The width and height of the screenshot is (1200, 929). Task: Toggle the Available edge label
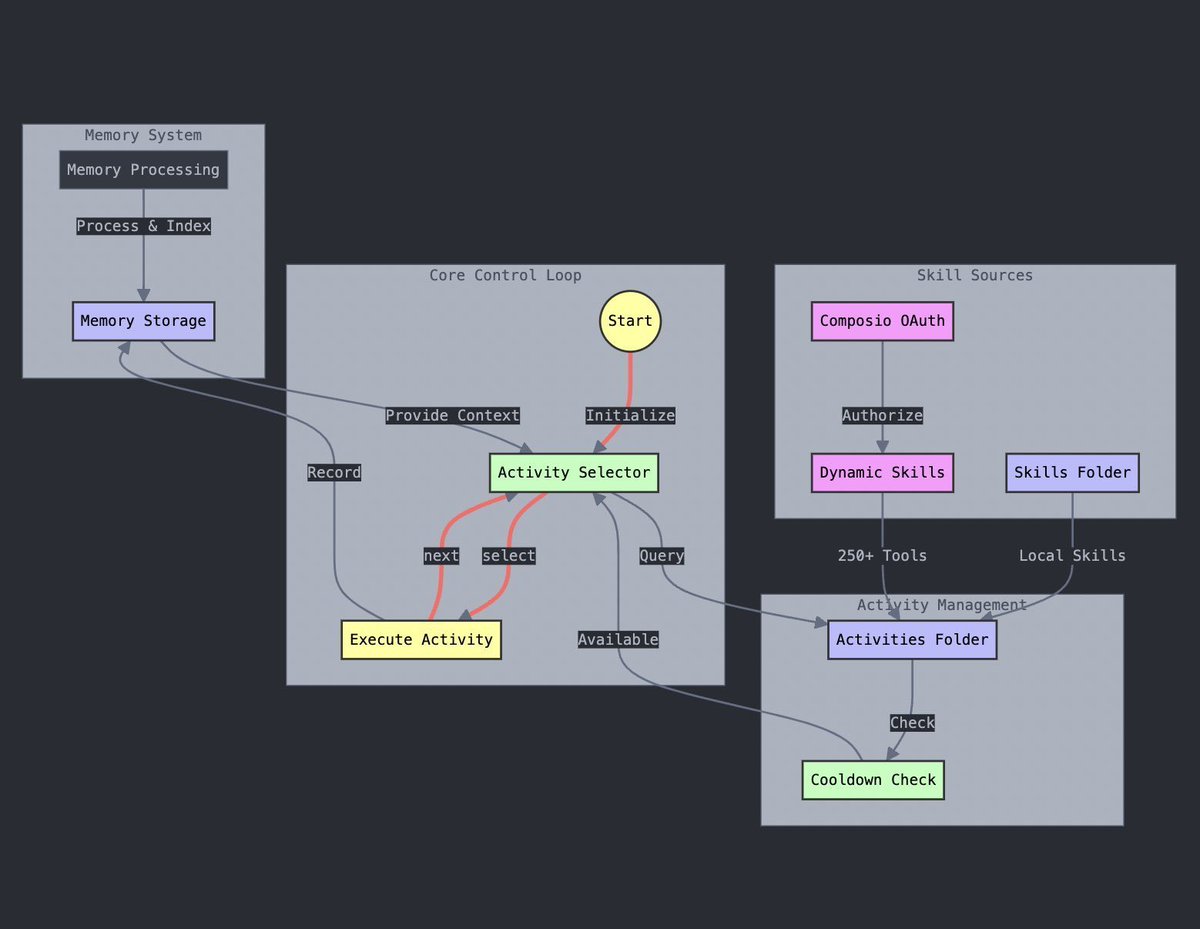click(618, 639)
